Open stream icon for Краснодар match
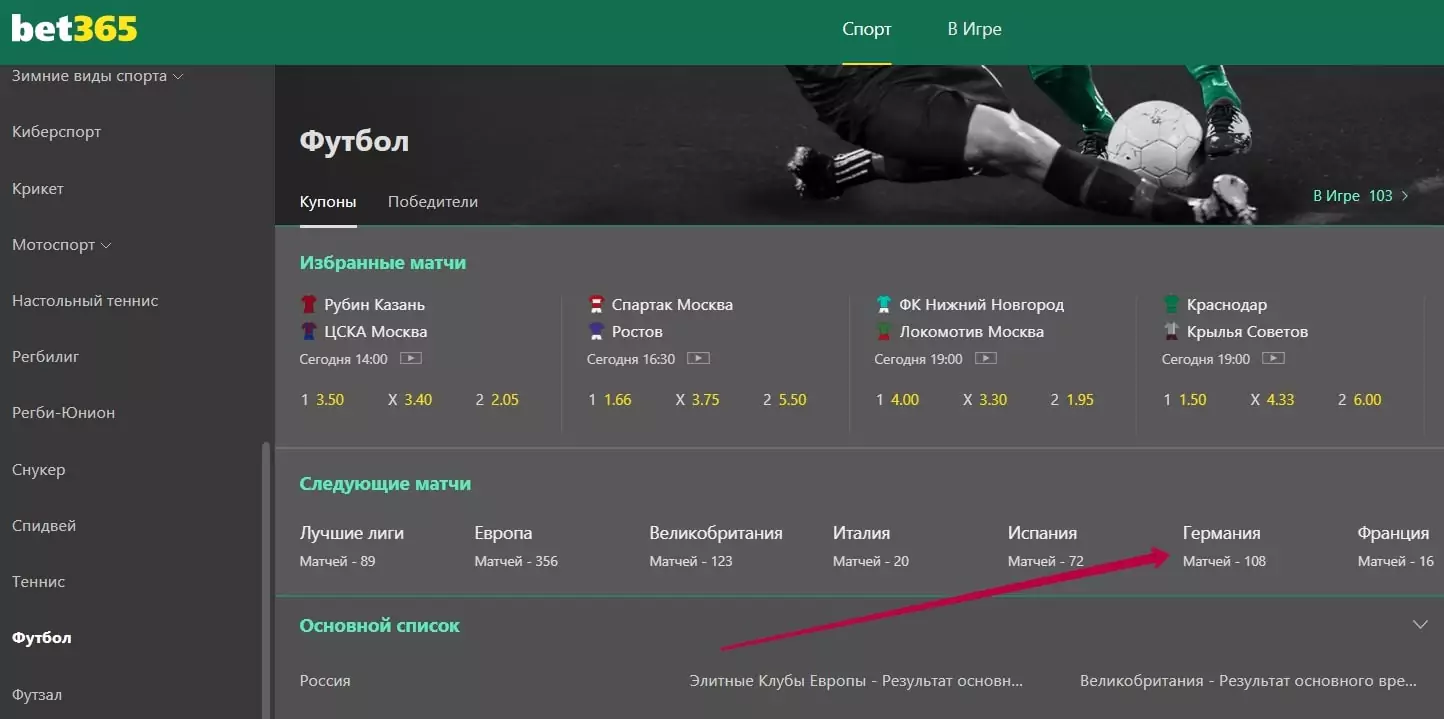Viewport: 1444px width, 719px height. coord(1273,358)
